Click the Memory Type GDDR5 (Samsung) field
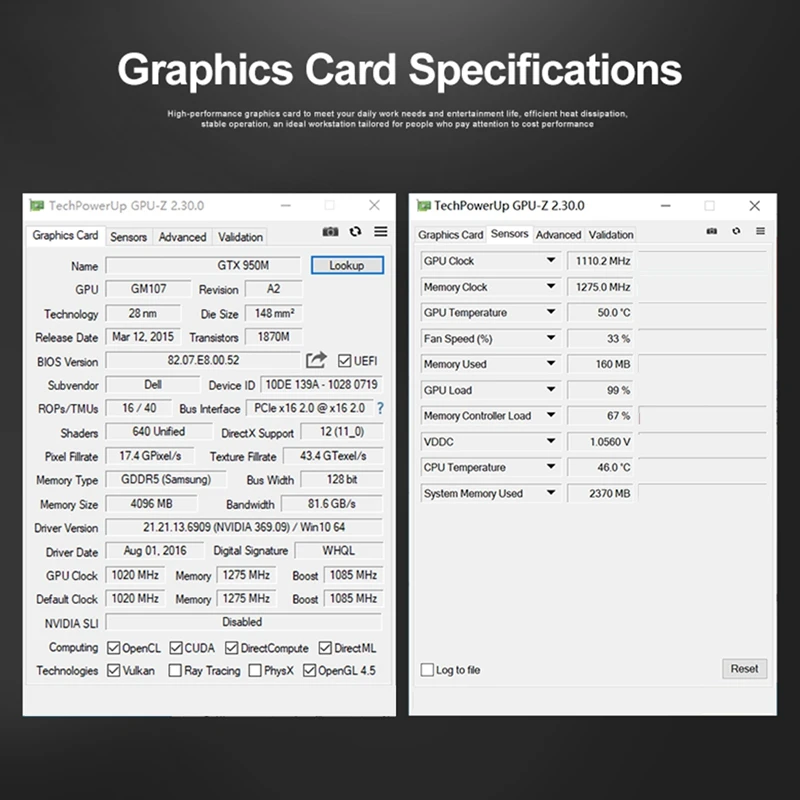 point(166,480)
